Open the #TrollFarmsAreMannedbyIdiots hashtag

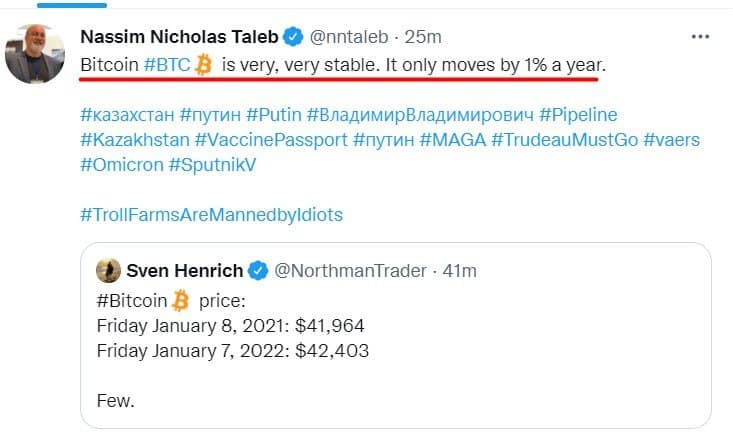tap(211, 214)
